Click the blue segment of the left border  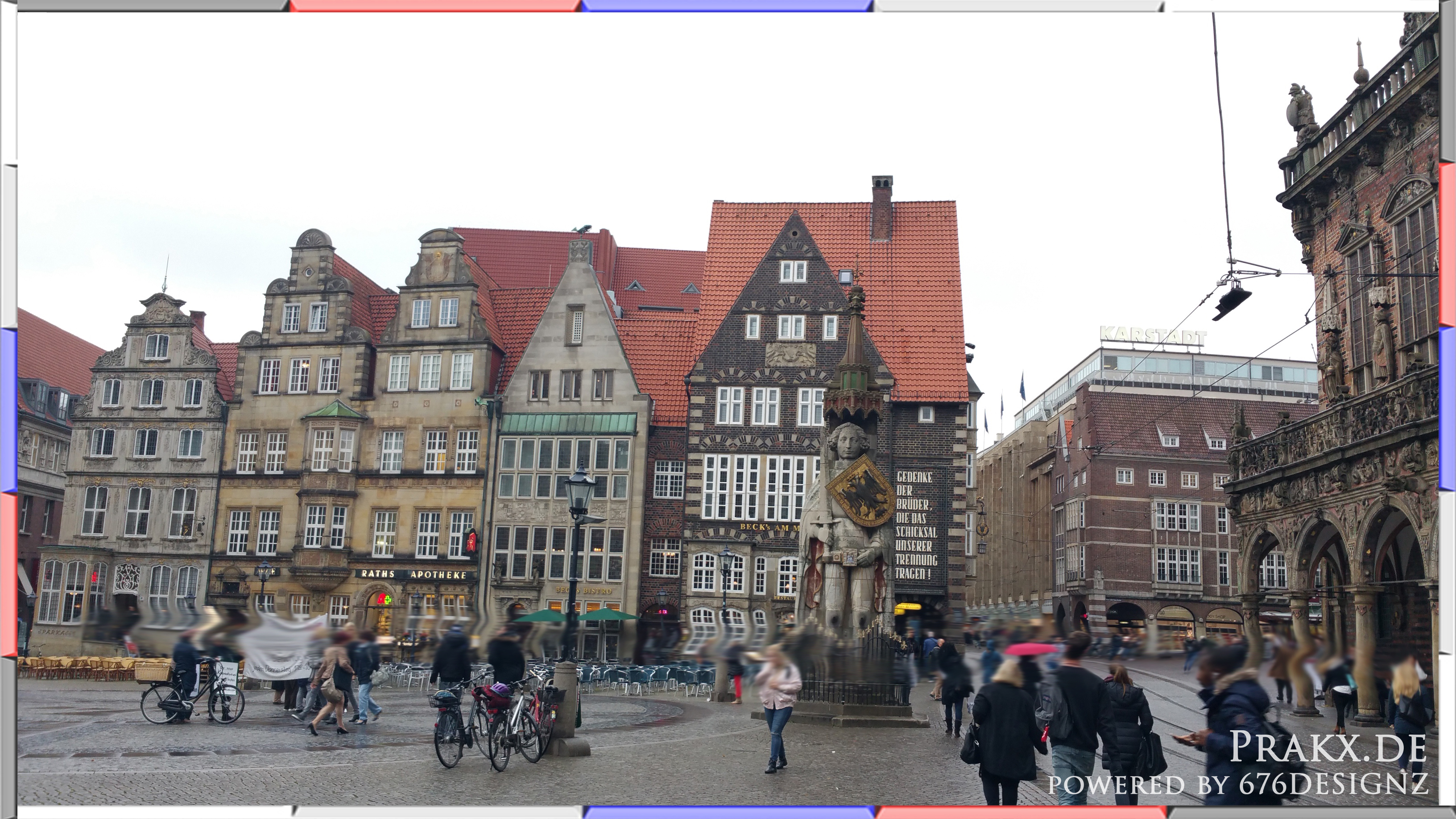coord(8,410)
